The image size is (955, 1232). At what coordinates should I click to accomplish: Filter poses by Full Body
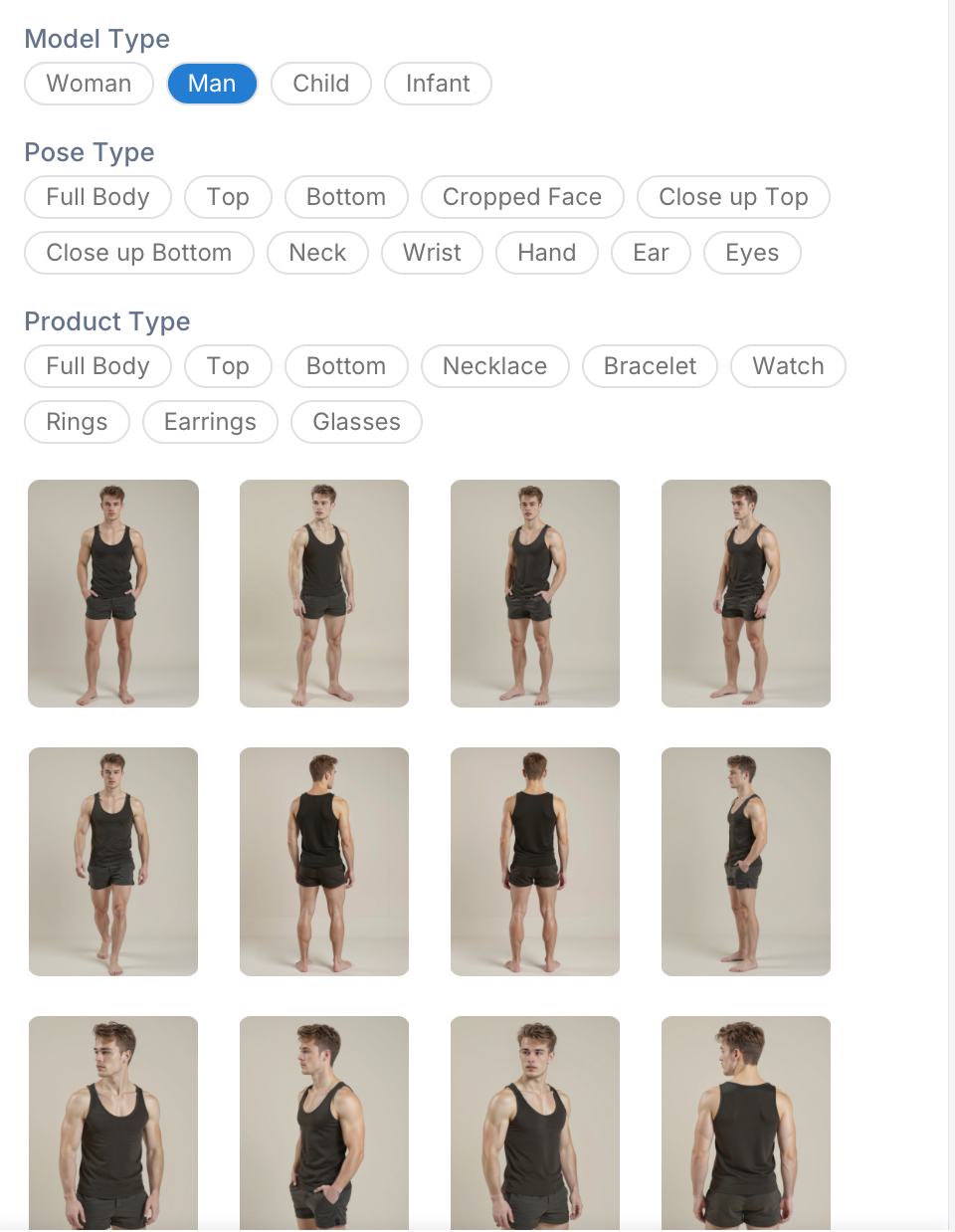[97, 197]
